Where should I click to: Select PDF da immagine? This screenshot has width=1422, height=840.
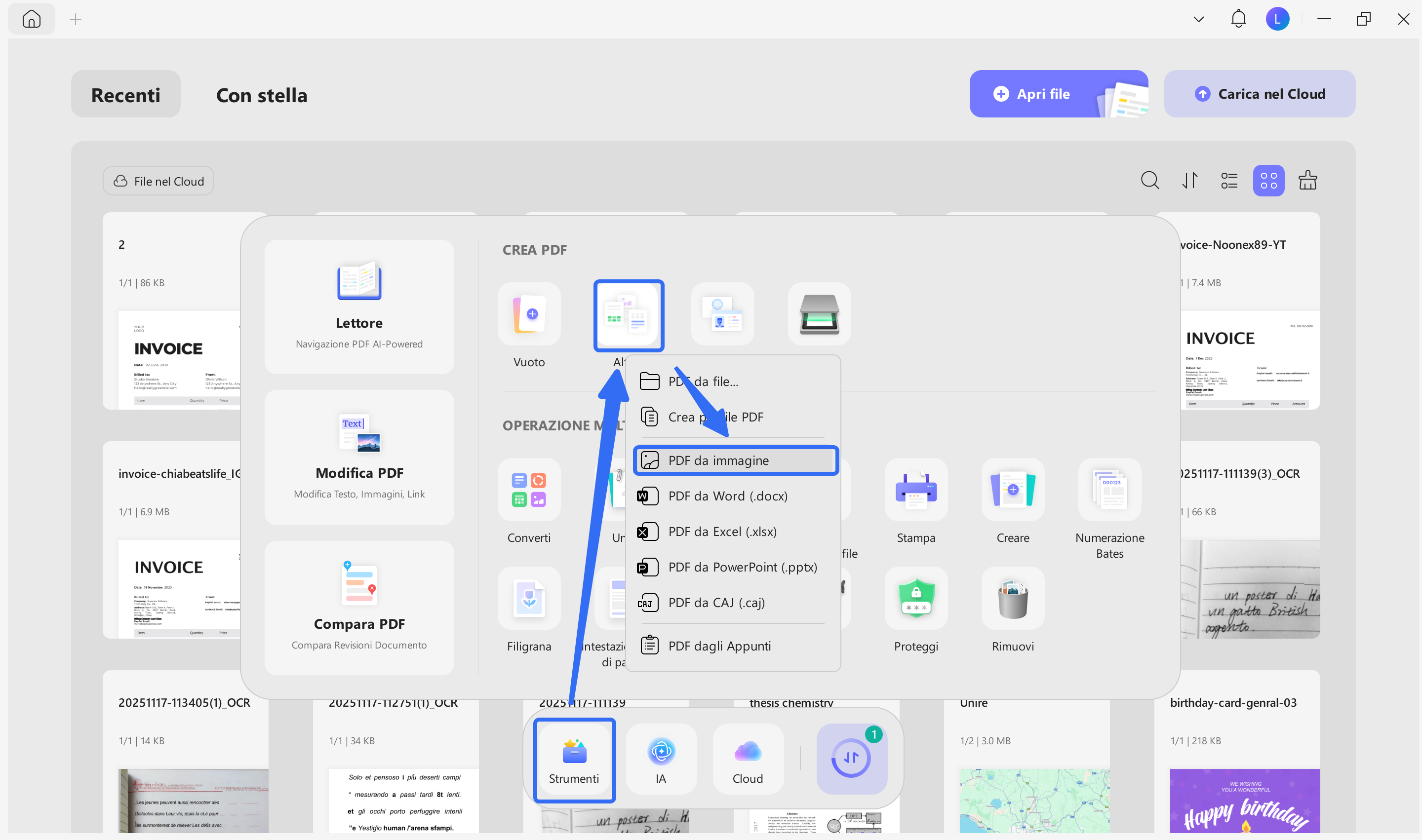pyautogui.click(x=735, y=460)
